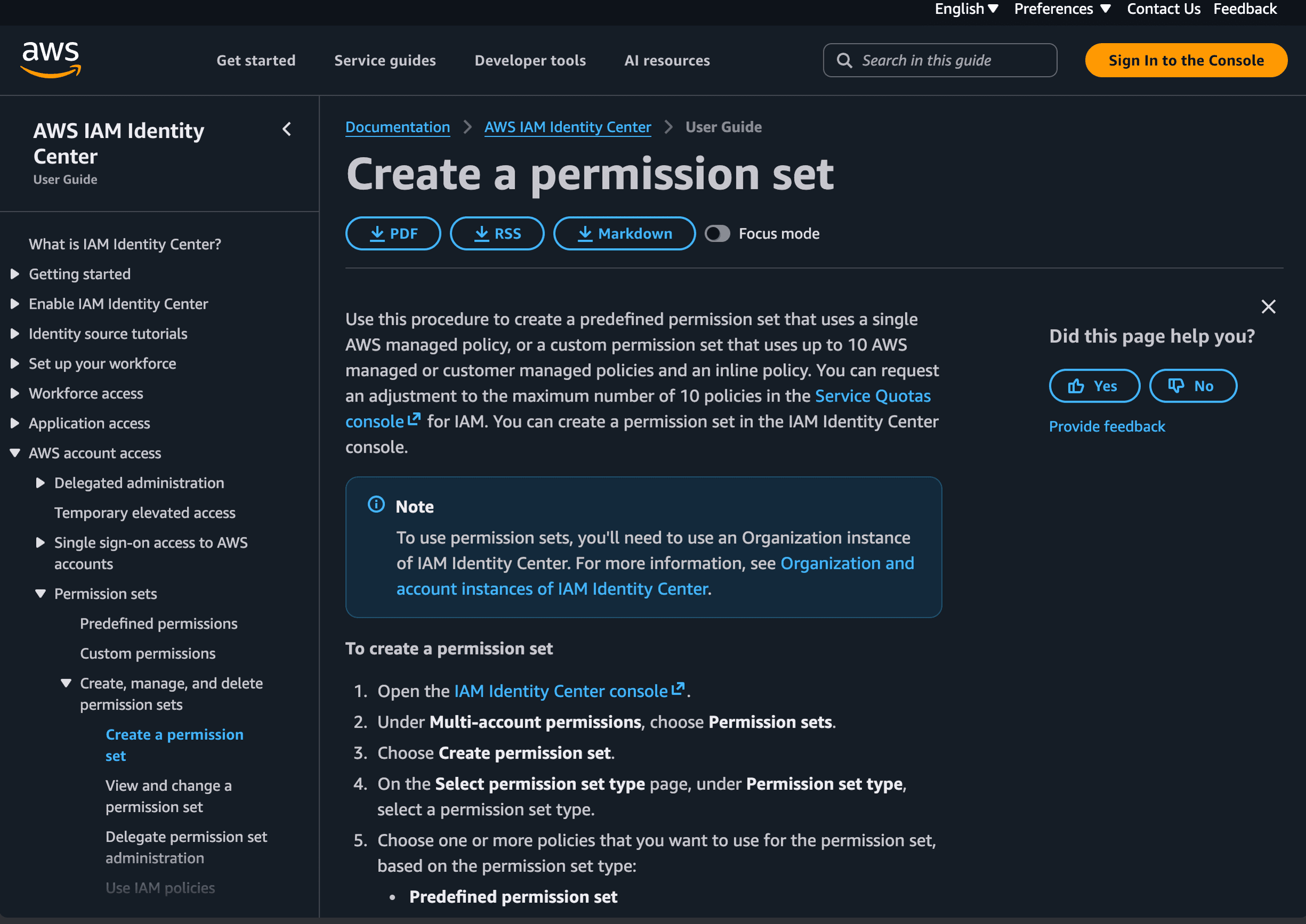The image size is (1306, 924).
Task: Open What is IAM Identity Center? page
Action: coord(125,244)
